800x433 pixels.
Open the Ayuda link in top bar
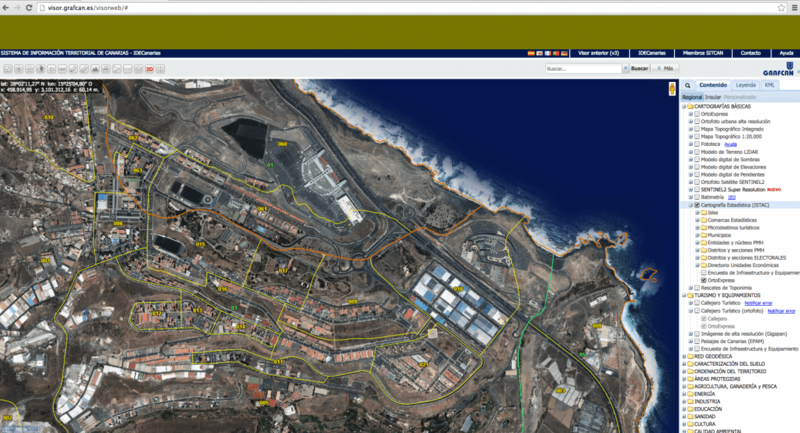(x=786, y=52)
